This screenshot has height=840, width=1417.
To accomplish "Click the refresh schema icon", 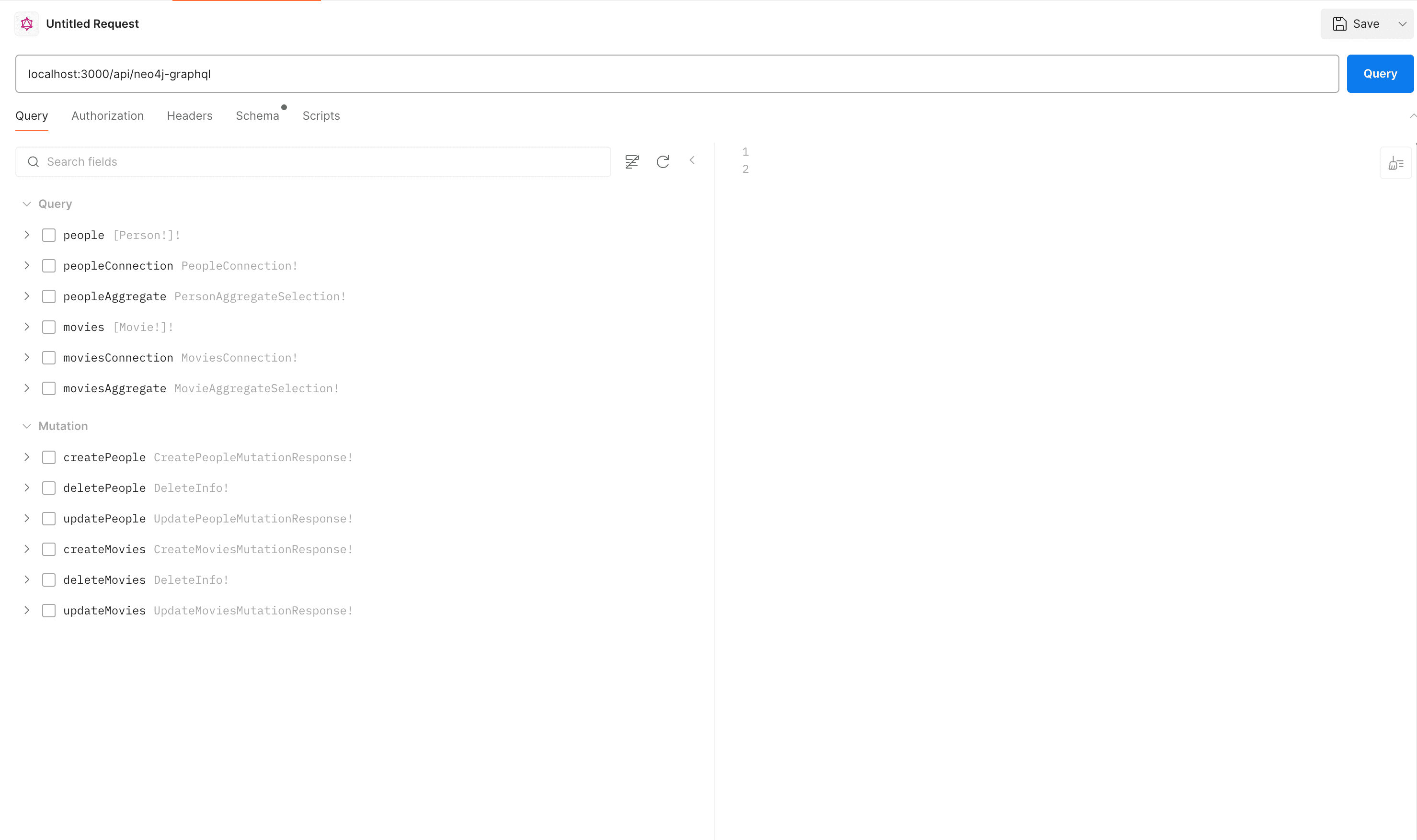I will coord(663,162).
